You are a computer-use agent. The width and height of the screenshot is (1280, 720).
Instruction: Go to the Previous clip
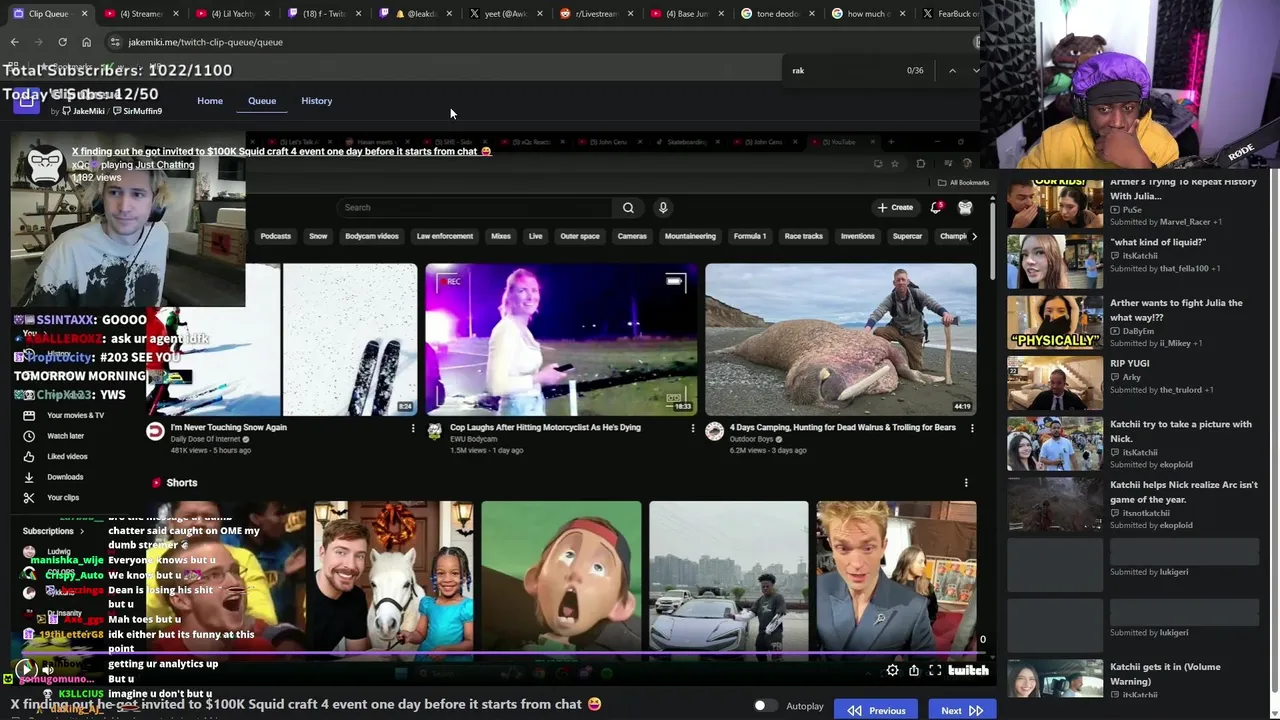tap(876, 710)
